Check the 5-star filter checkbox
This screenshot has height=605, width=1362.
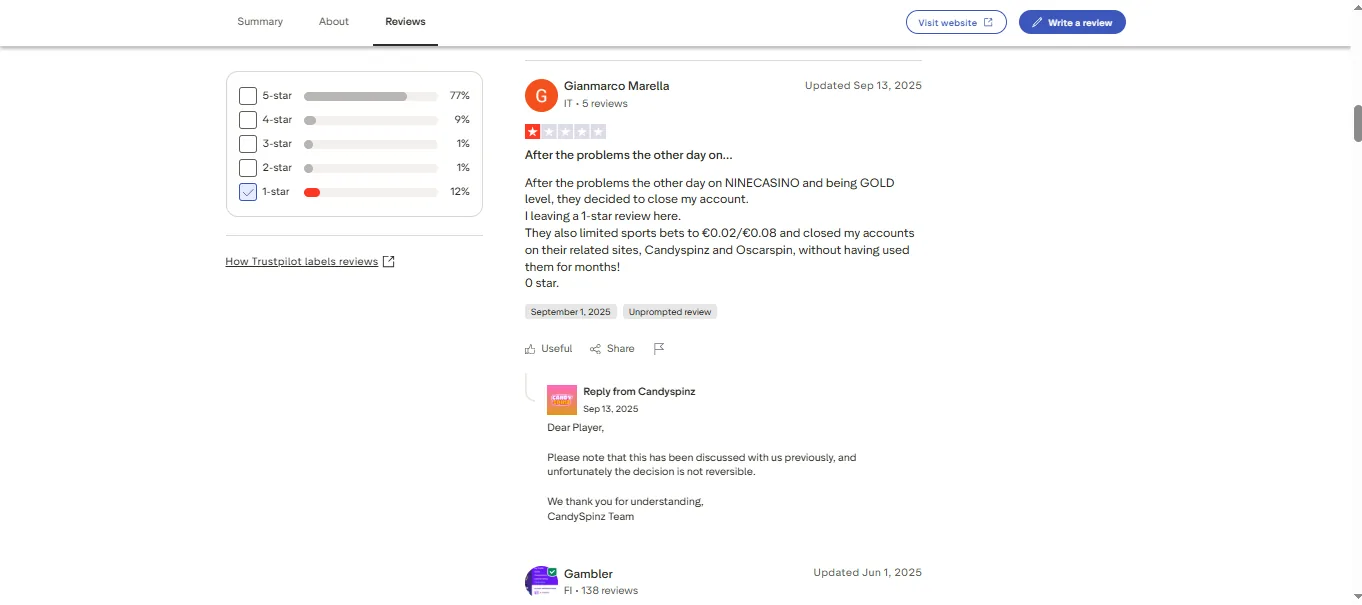point(248,96)
